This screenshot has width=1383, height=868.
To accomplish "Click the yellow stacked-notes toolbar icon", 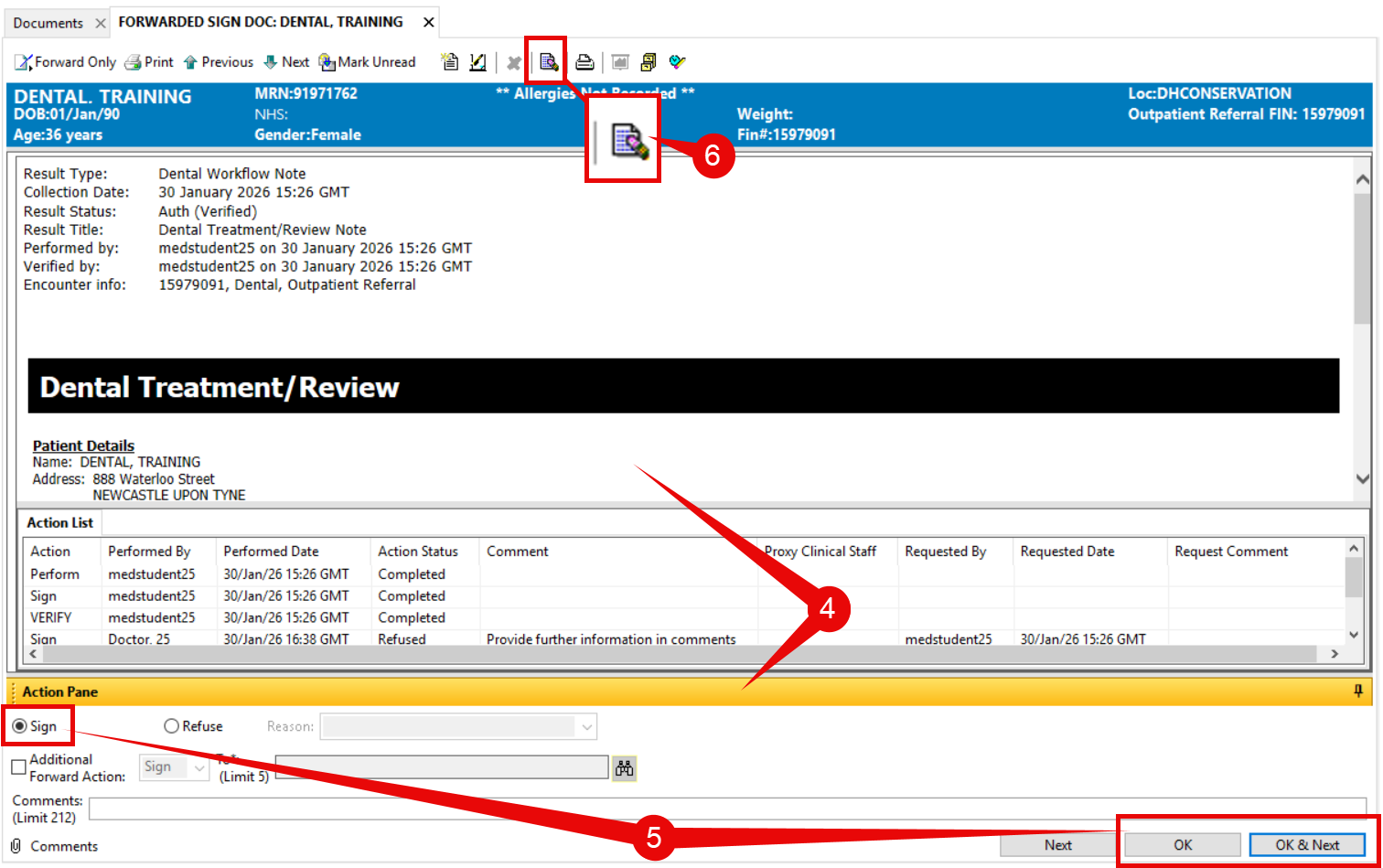I will tap(649, 62).
